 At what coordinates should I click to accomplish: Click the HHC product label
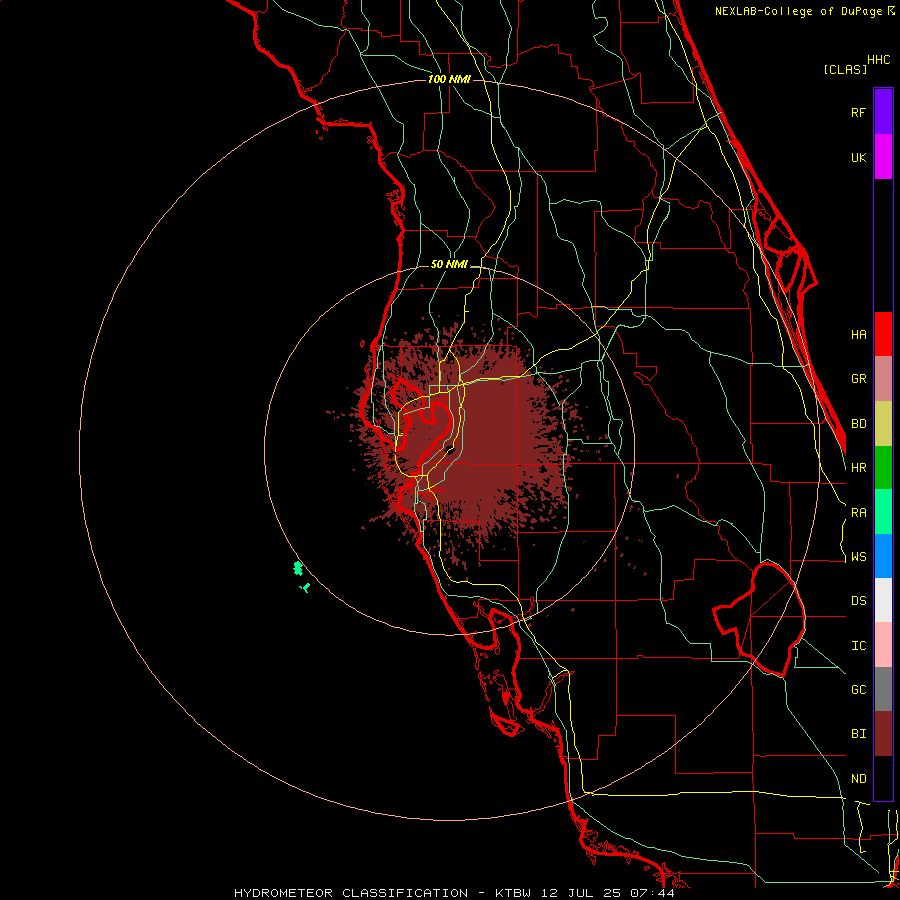pyautogui.click(x=878, y=60)
